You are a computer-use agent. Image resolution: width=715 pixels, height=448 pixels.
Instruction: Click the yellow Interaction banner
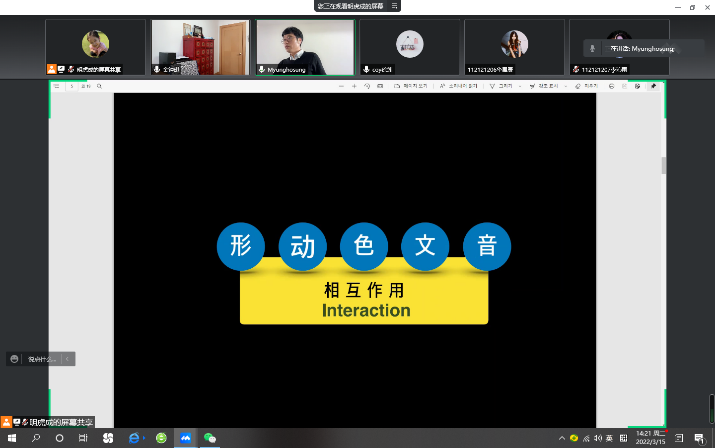tap(364, 299)
